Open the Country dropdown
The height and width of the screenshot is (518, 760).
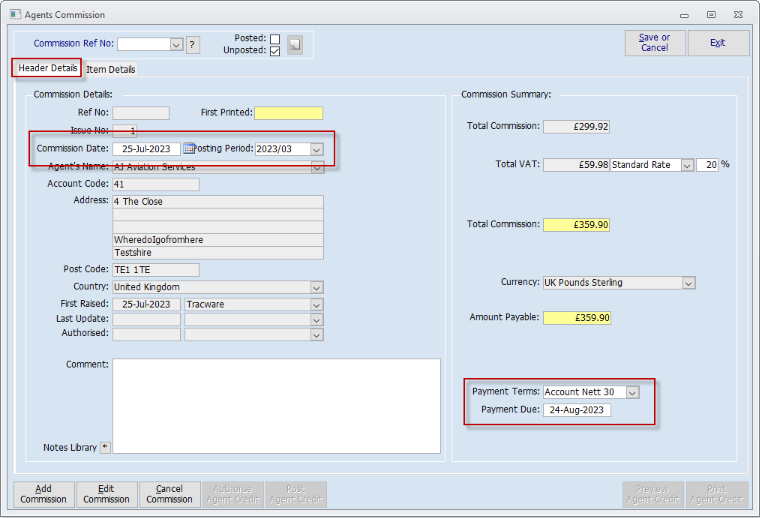(316, 287)
